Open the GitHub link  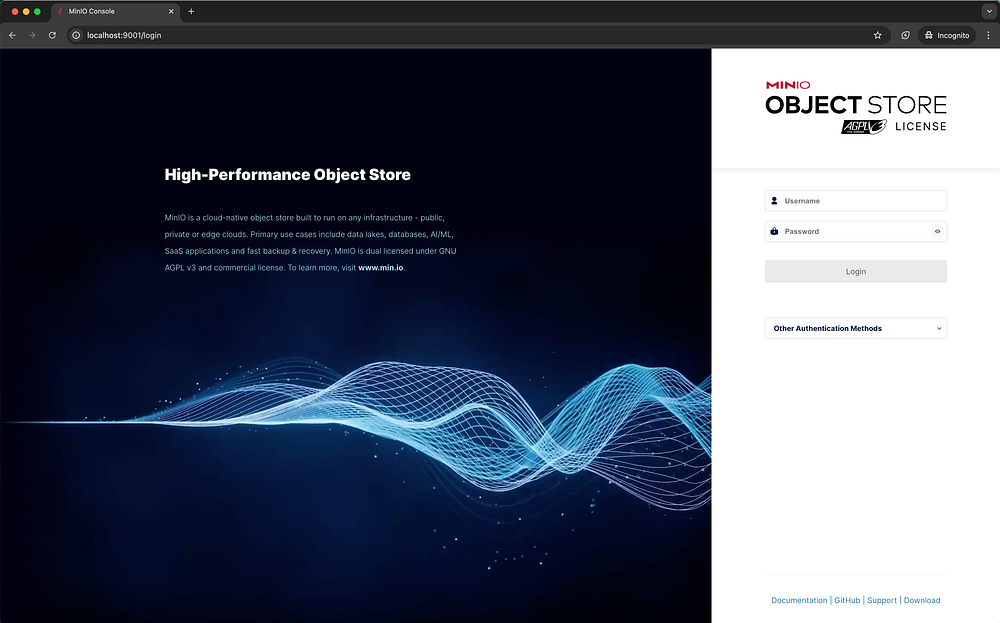(x=847, y=600)
